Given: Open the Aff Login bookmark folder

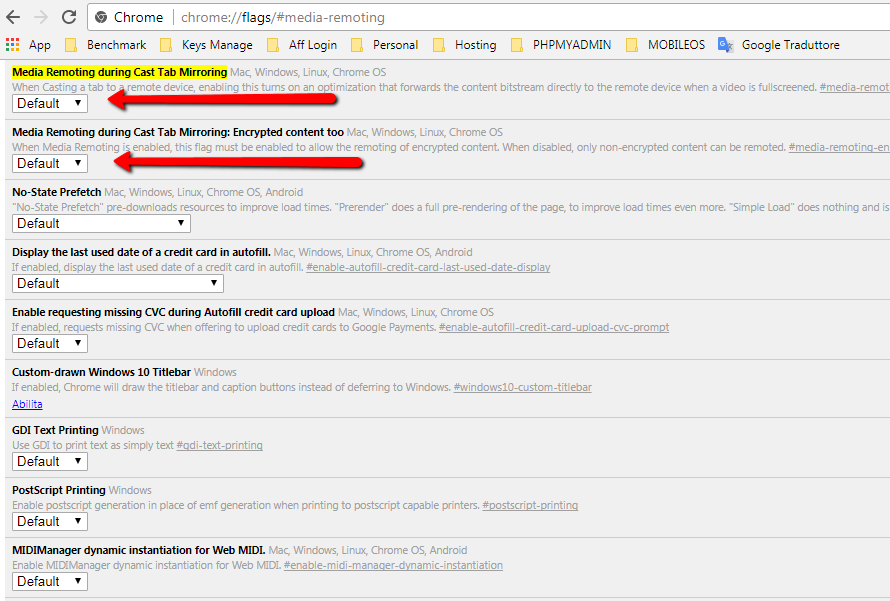Looking at the screenshot, I should coord(302,45).
